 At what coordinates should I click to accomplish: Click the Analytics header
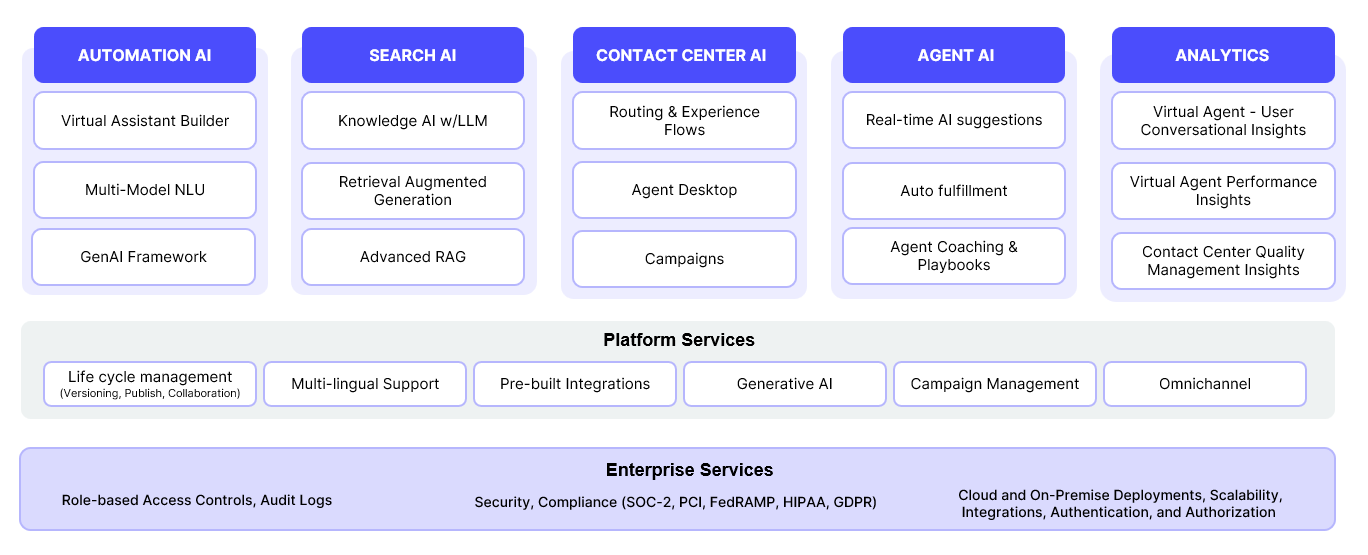coord(1222,55)
